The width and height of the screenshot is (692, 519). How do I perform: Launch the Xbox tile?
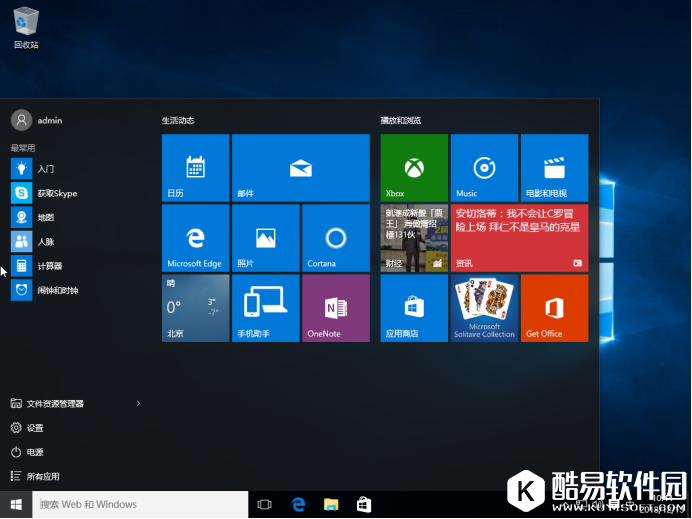click(414, 168)
